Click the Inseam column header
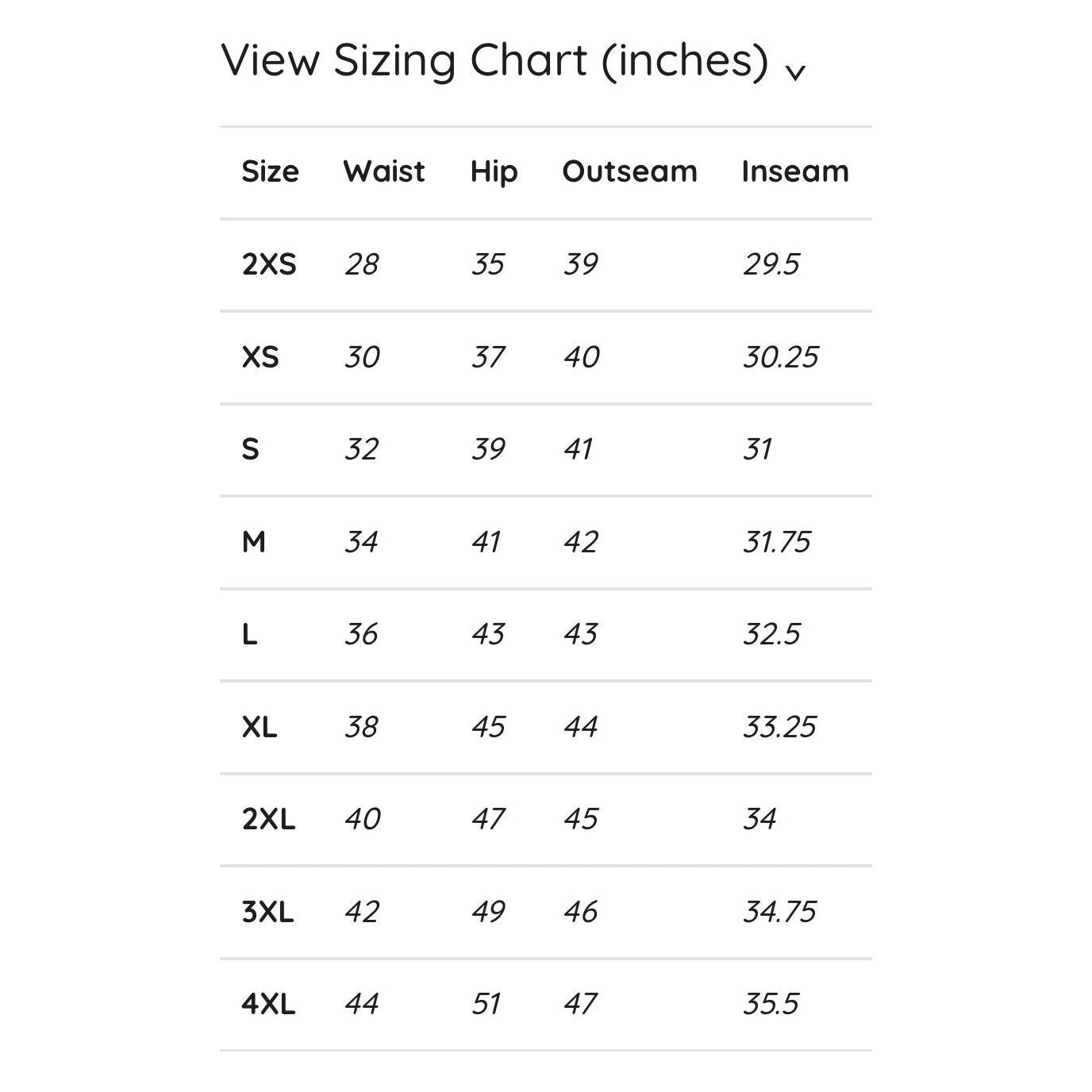The height and width of the screenshot is (1092, 1092). coord(794,171)
